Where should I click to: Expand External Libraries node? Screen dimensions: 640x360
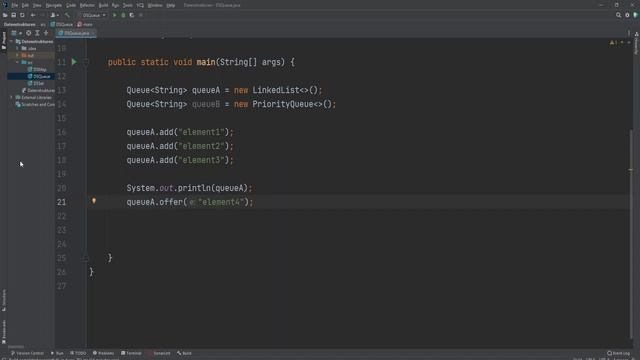tap(11, 98)
